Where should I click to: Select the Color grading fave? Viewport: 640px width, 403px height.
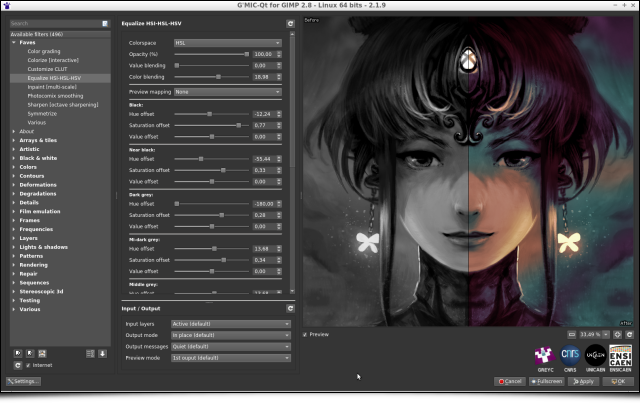[44, 51]
